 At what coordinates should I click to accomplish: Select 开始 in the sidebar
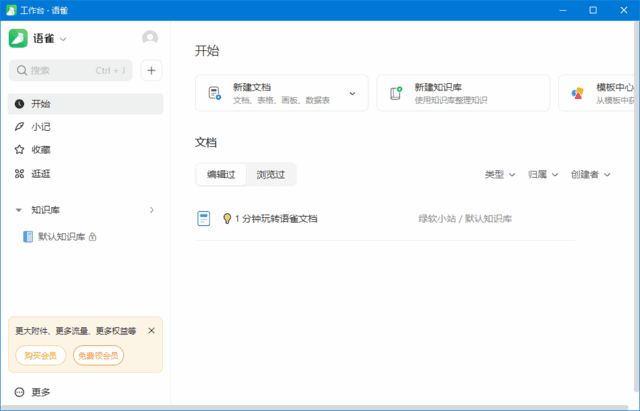click(x=85, y=104)
